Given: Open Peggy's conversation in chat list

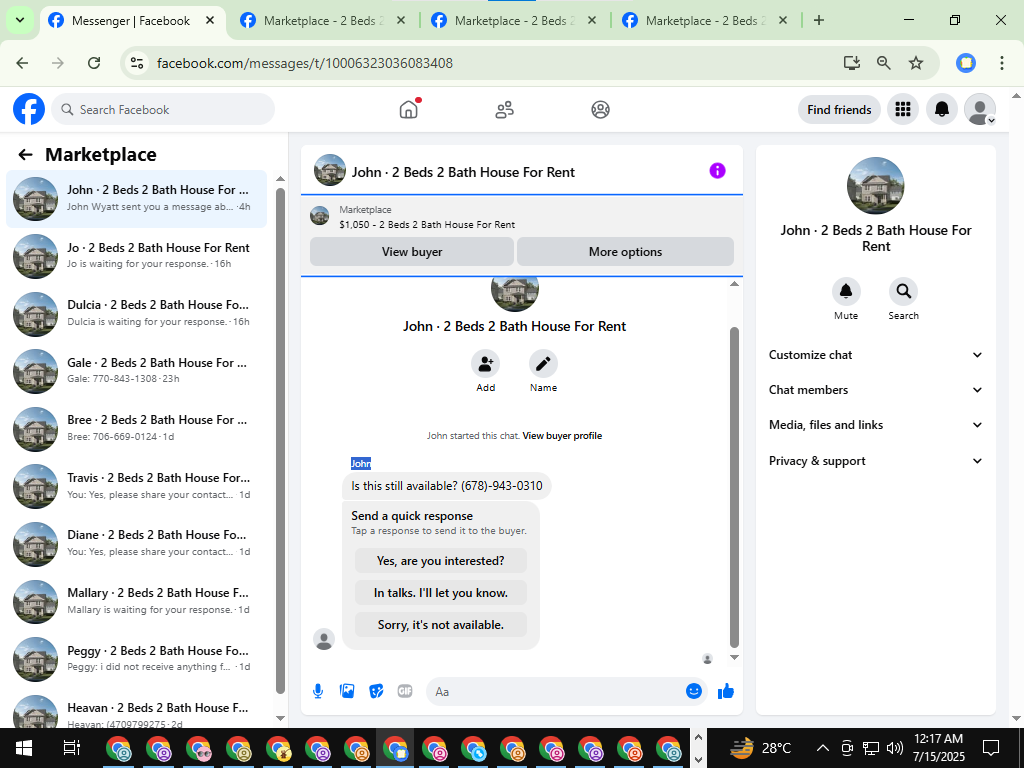Looking at the screenshot, I should click(x=136, y=658).
